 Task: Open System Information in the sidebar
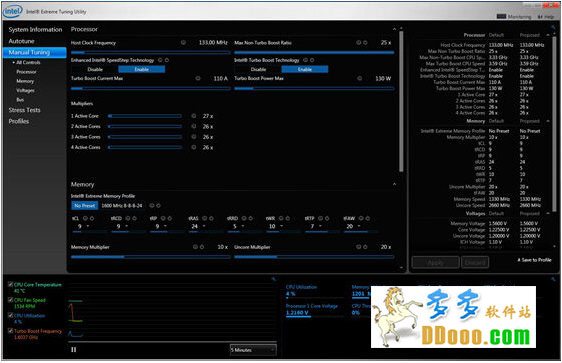35,29
